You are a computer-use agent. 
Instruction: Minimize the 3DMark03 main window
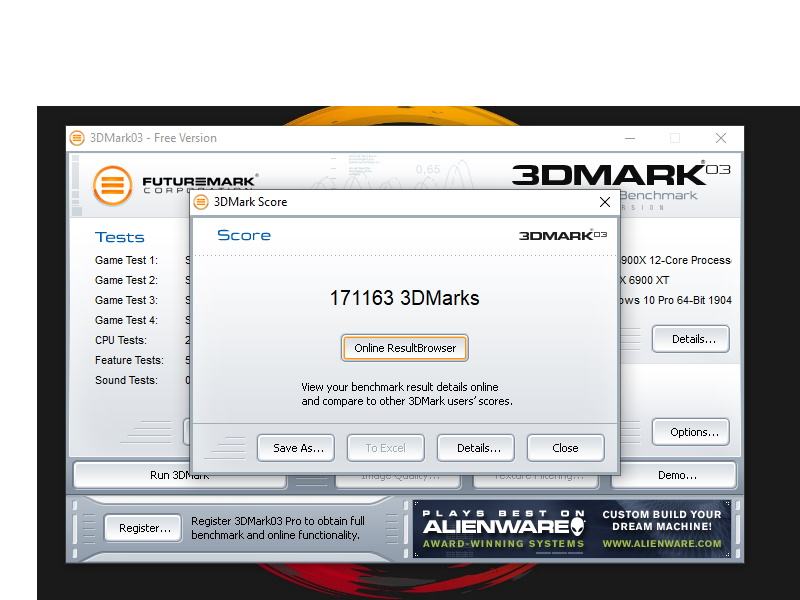click(x=630, y=138)
